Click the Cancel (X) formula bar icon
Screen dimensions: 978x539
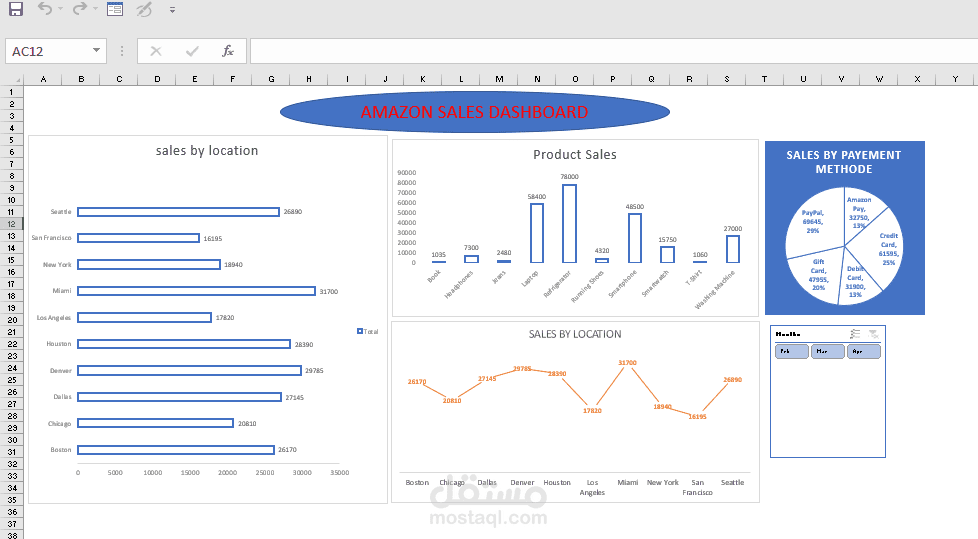(x=156, y=51)
